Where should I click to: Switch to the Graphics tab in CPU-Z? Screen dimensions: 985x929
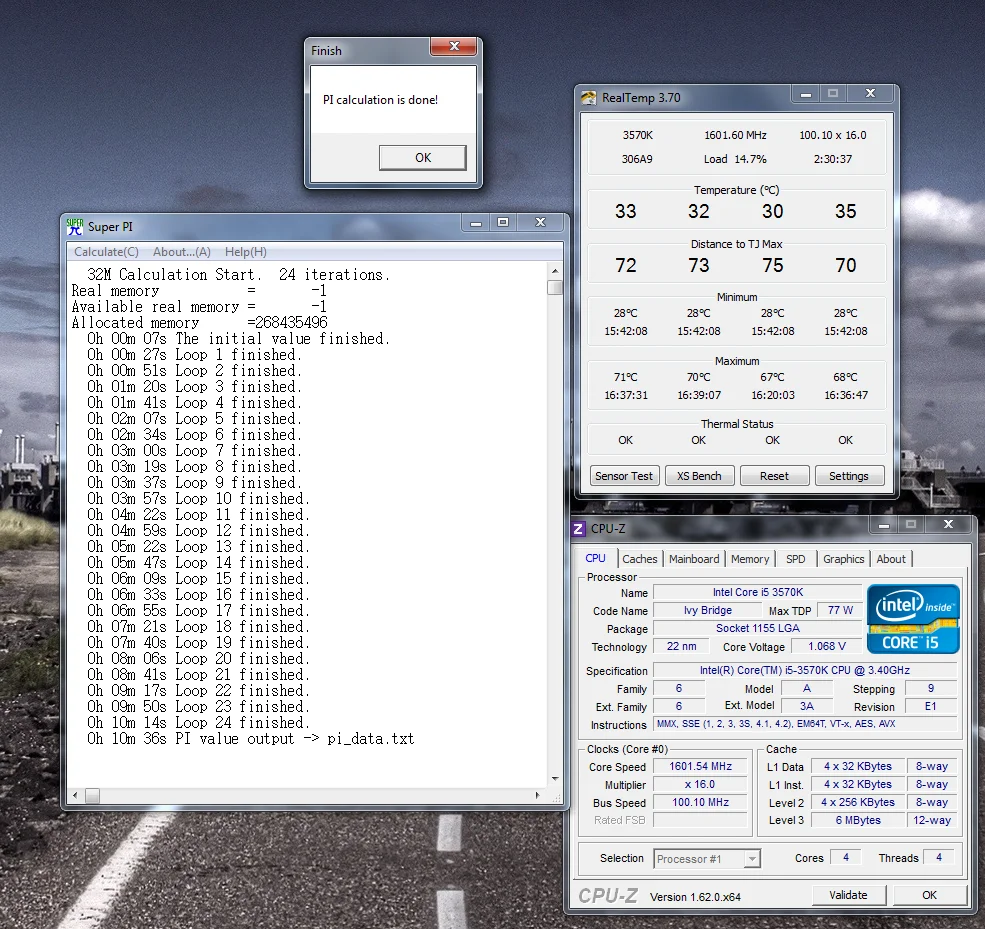click(x=843, y=559)
